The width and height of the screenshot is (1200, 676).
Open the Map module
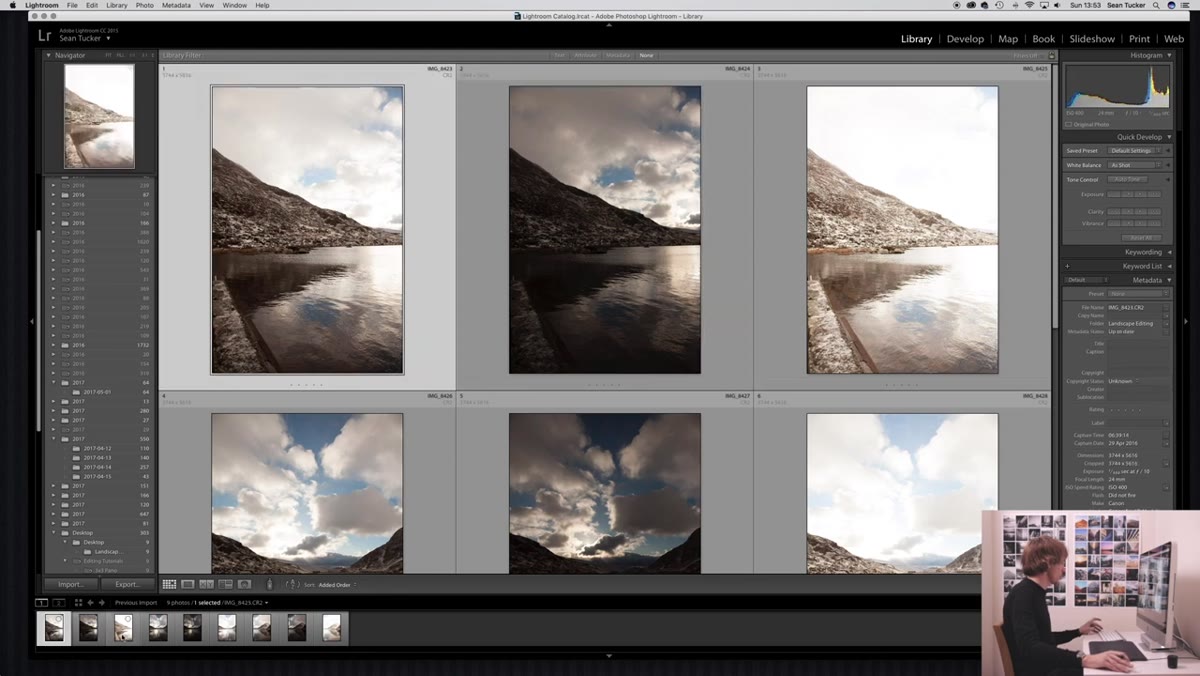point(1008,39)
